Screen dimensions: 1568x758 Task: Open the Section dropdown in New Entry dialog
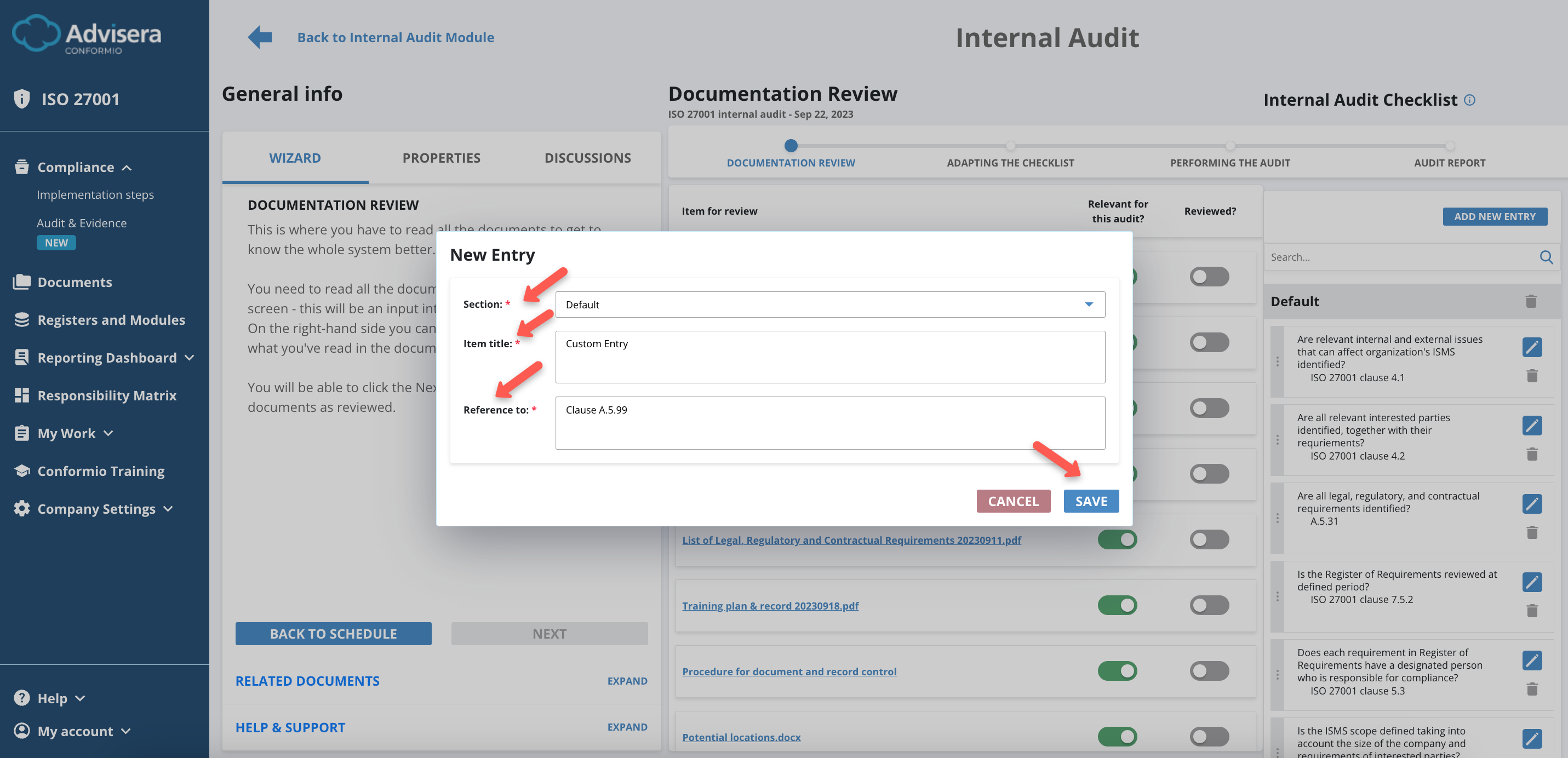point(1089,304)
